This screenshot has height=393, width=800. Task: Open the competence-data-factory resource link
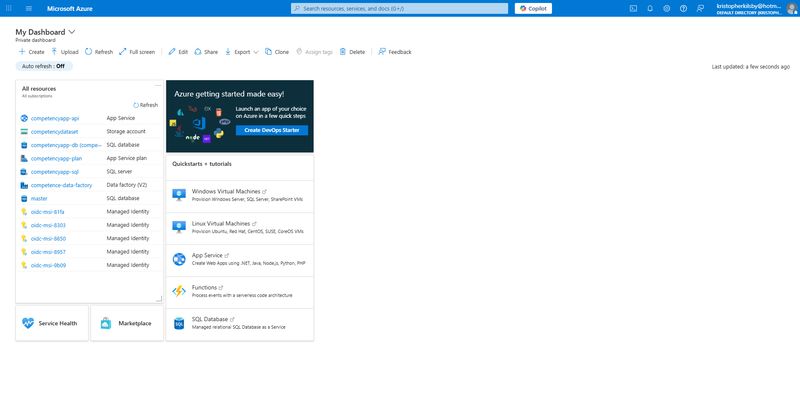coord(61,185)
